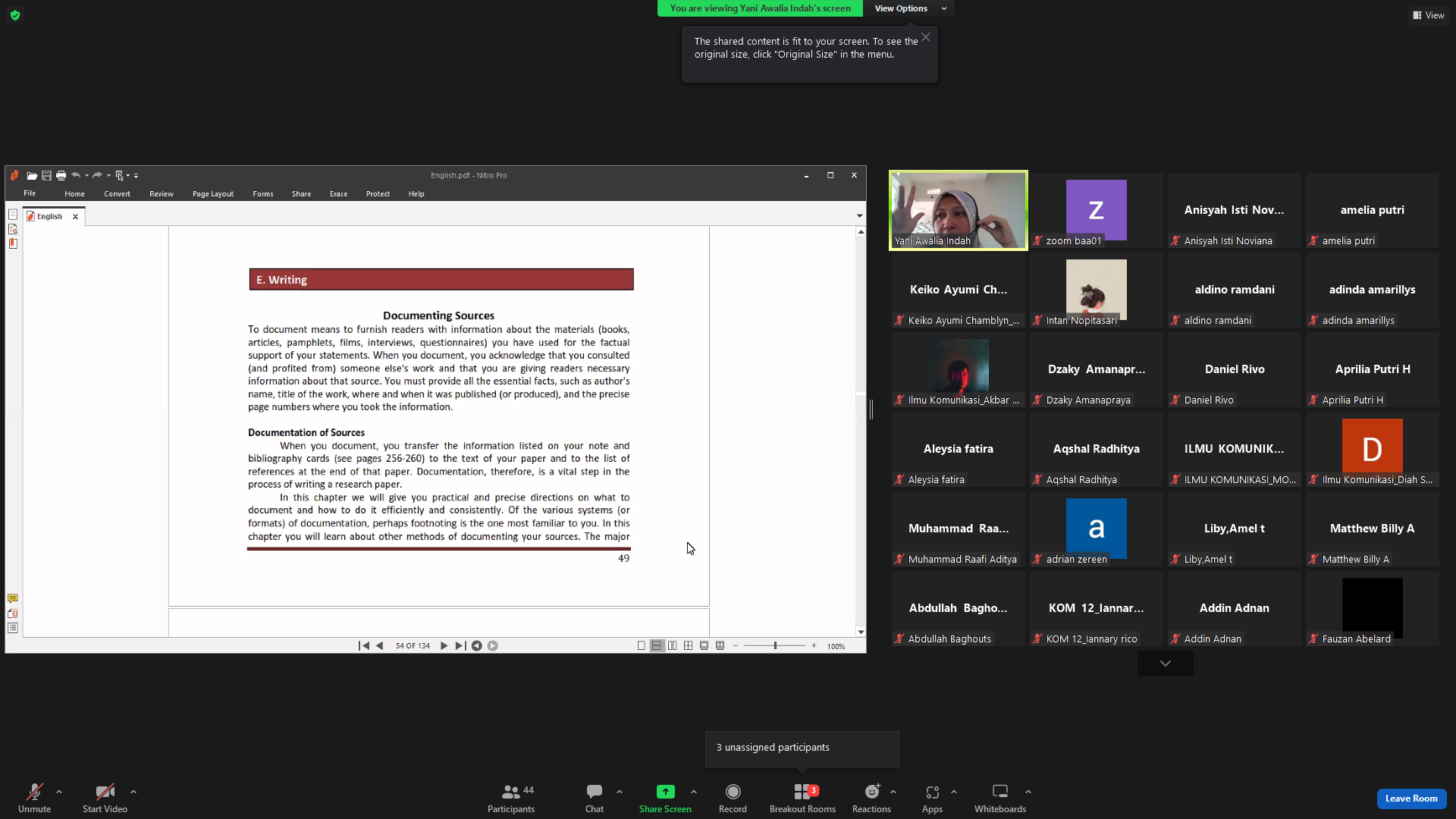The height and width of the screenshot is (819, 1456).
Task: Go to next page of the PDF
Action: click(444, 646)
